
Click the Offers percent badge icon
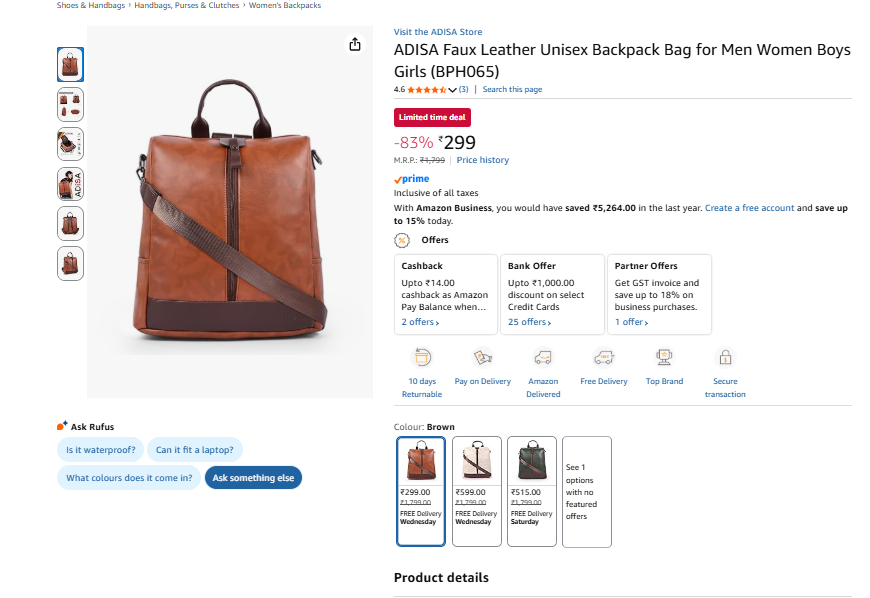point(402,240)
